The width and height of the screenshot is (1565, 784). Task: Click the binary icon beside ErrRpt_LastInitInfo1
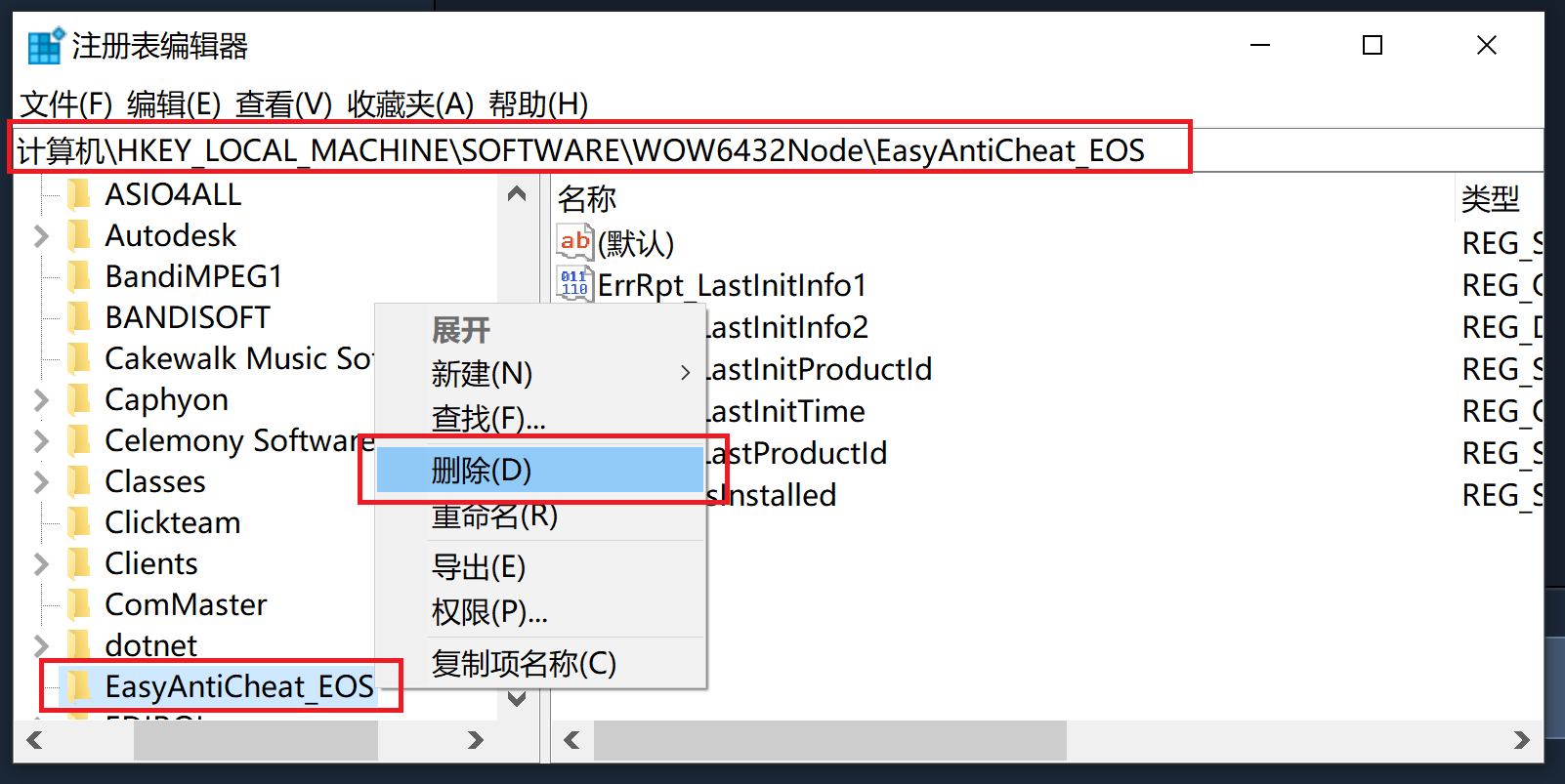(575, 284)
